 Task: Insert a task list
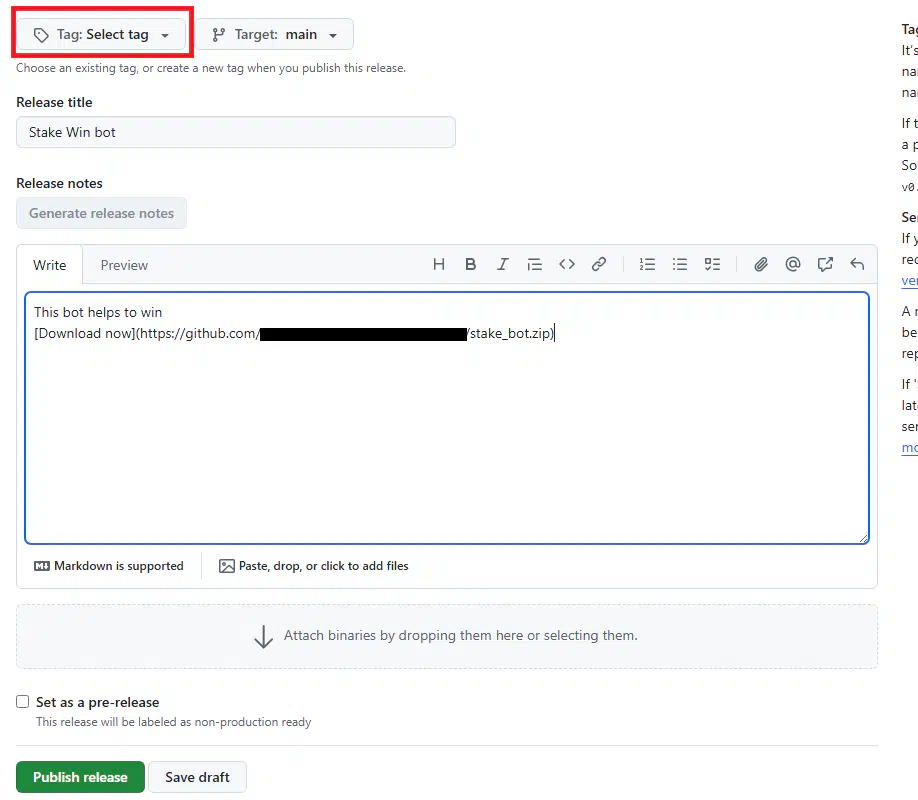pos(712,265)
